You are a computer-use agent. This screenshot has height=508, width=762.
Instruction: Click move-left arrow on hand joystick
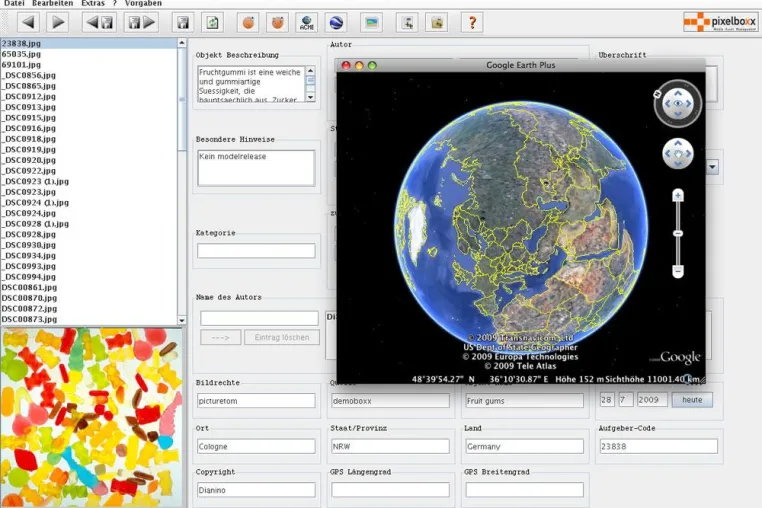(x=667, y=154)
